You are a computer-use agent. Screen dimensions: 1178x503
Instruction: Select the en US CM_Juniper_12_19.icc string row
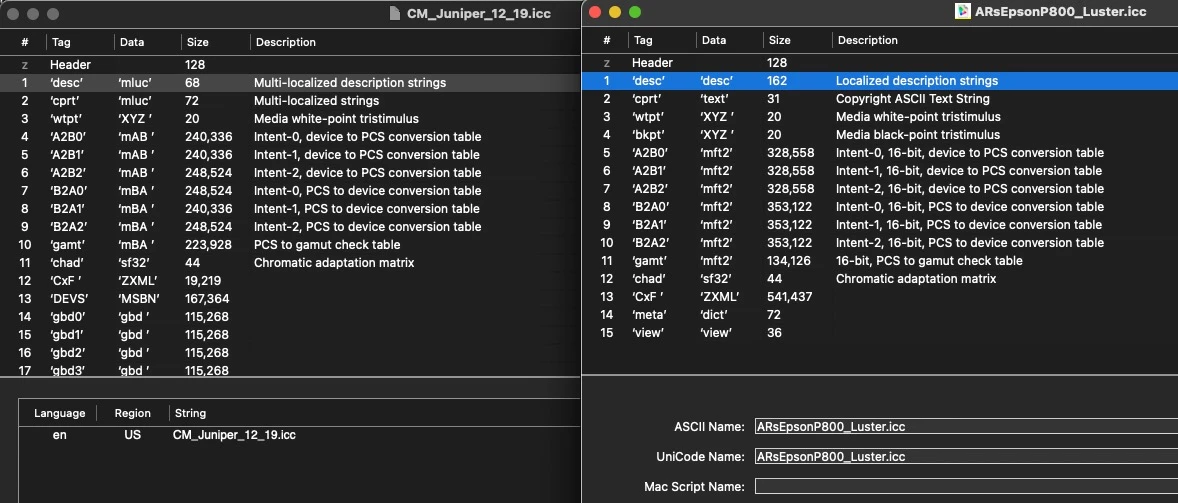(x=300, y=435)
